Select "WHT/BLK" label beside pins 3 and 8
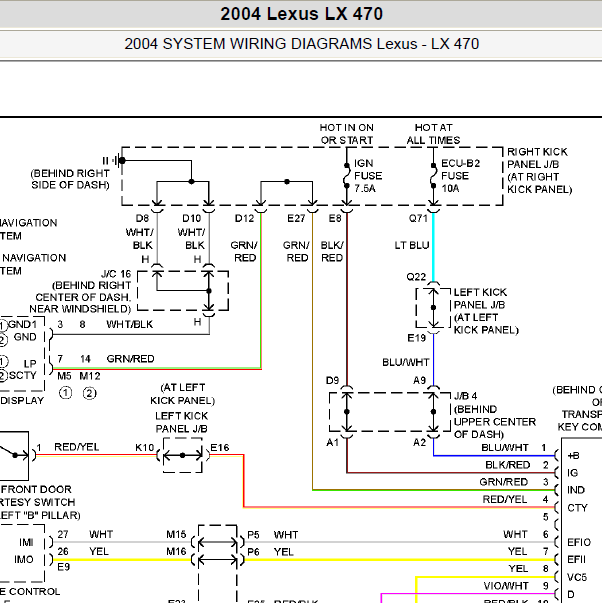The image size is (602, 603). point(130,325)
